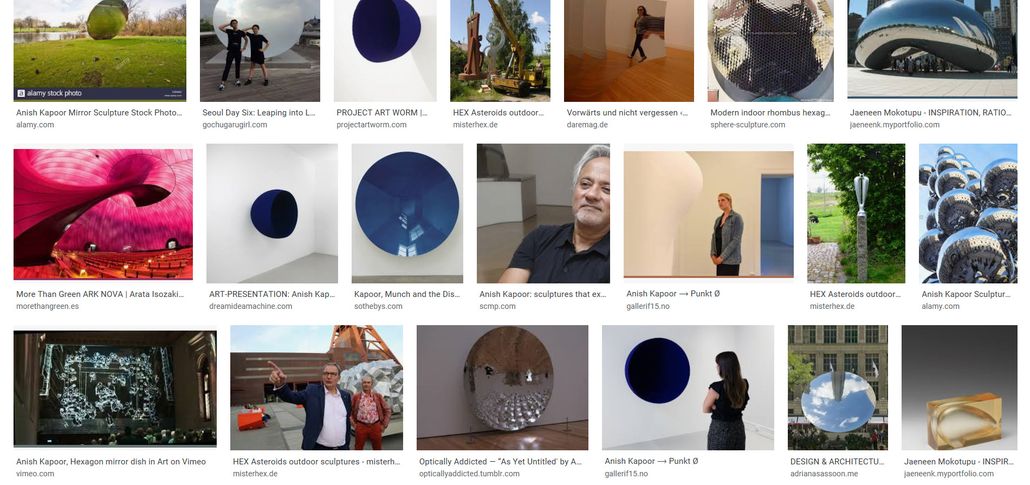The height and width of the screenshot is (485, 1030).
Task: Open the yellow crane installing sculpture photo
Action: 501,51
